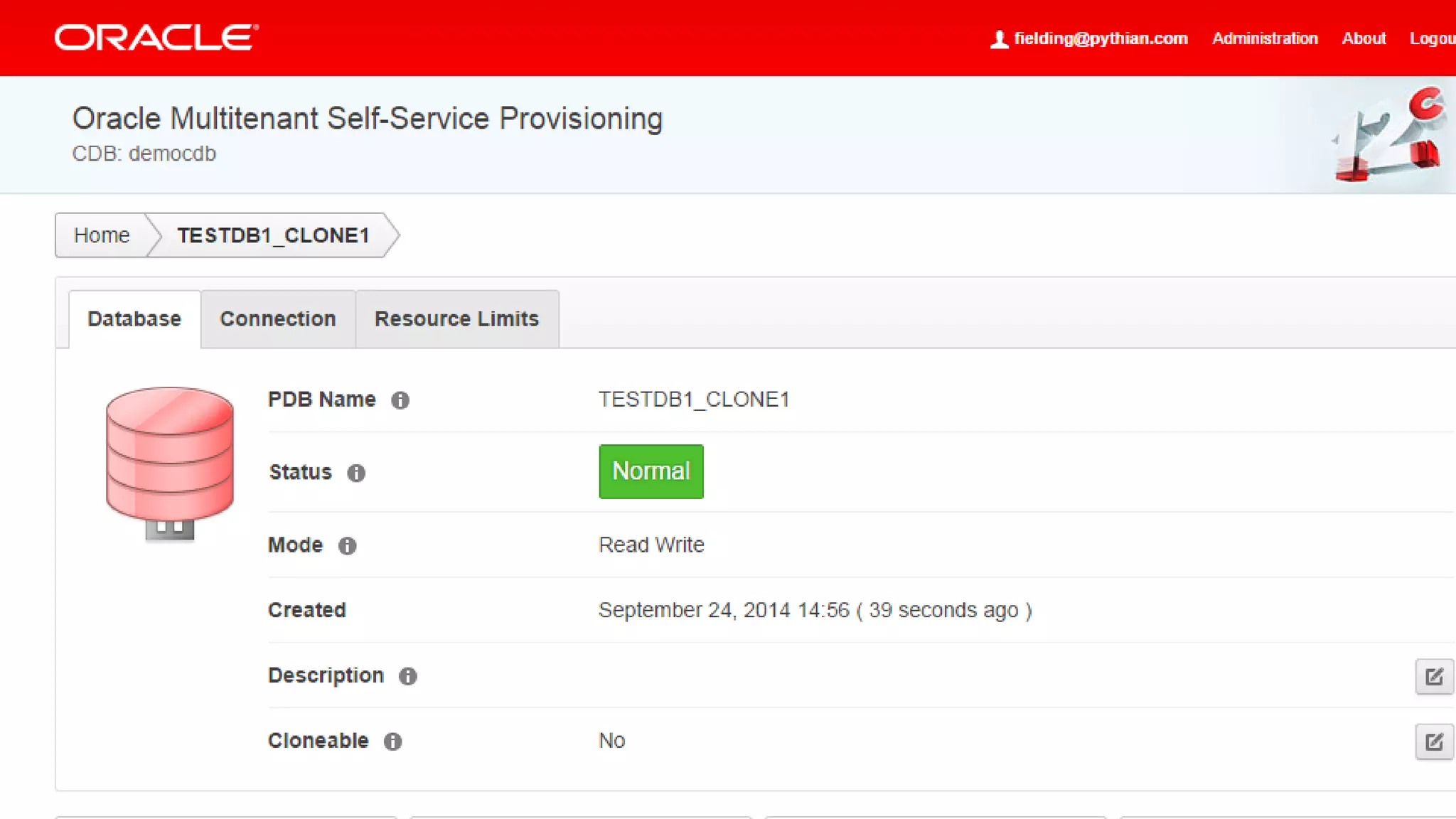Click the PDB Name info icon
The image size is (1456, 819).
coord(400,400)
